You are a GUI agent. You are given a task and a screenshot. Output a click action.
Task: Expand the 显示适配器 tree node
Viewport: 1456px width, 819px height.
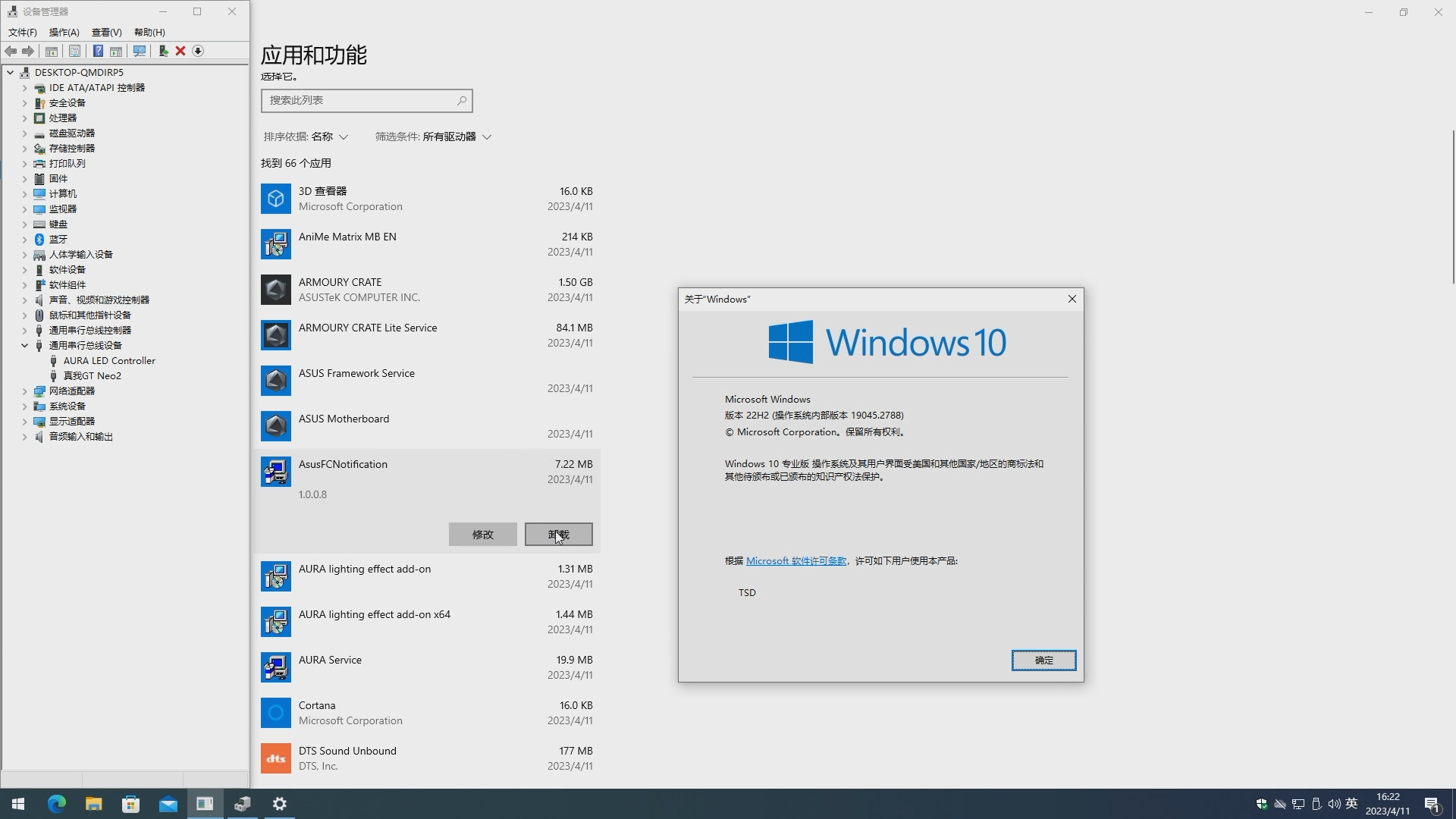(x=24, y=422)
